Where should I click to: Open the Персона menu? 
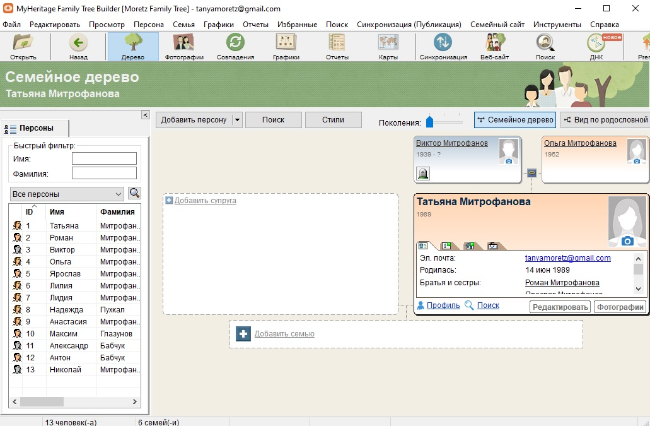coord(148,24)
